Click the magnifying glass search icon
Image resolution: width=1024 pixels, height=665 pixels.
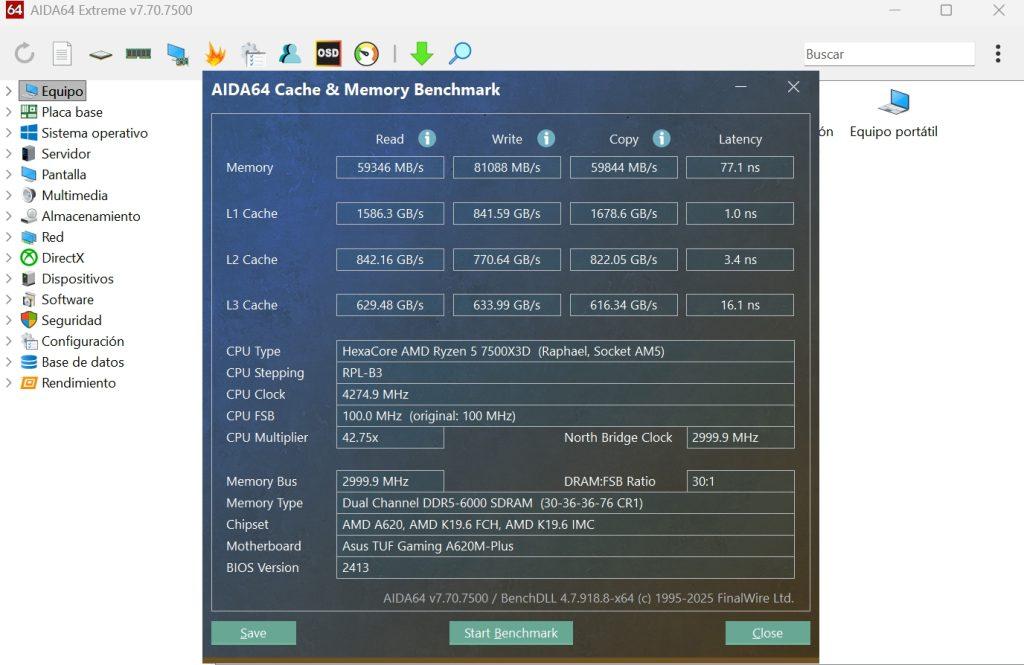click(x=460, y=54)
